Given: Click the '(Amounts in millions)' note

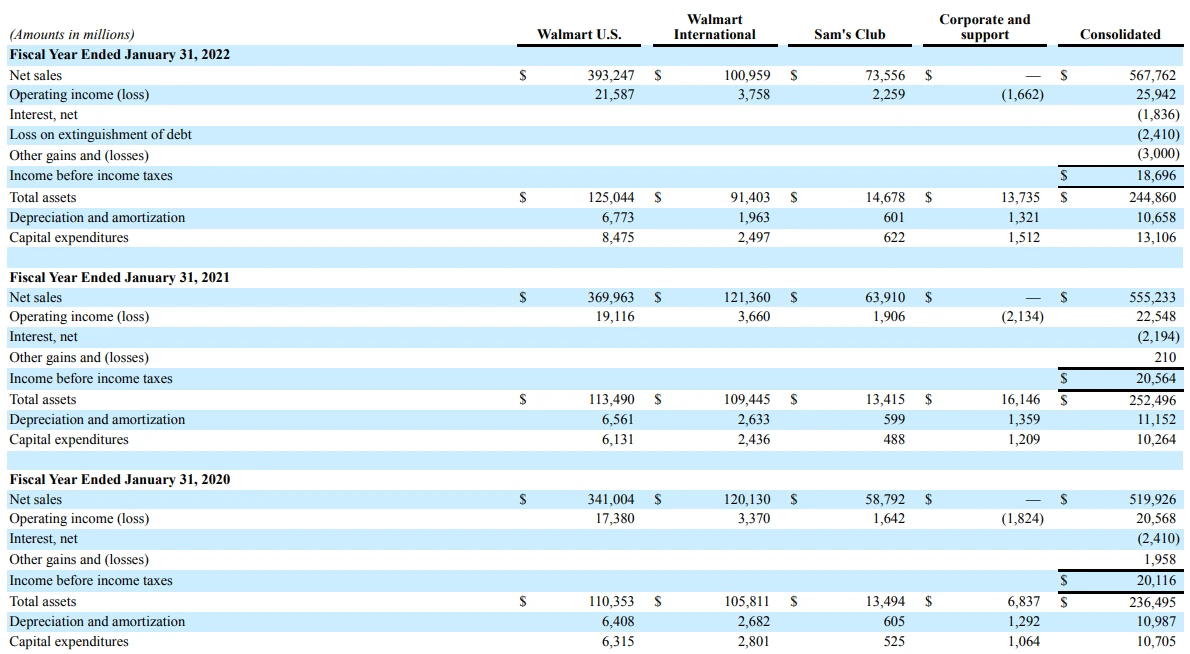Looking at the screenshot, I should pyautogui.click(x=71, y=35).
